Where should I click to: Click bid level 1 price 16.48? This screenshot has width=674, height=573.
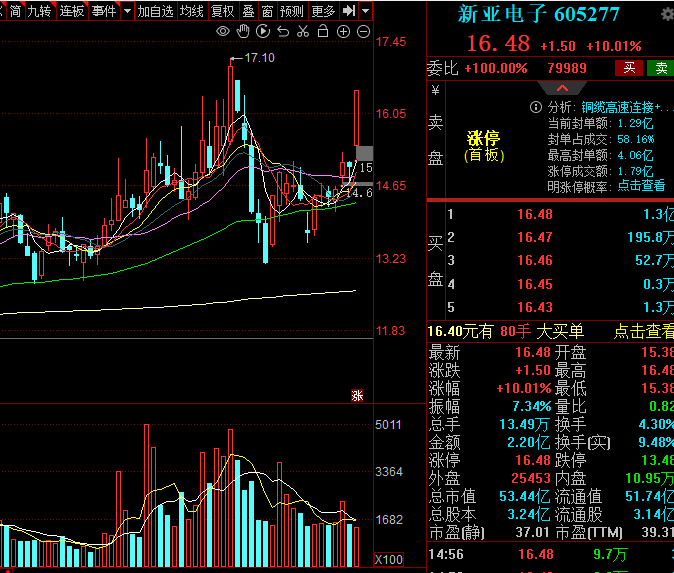pyautogui.click(x=535, y=214)
